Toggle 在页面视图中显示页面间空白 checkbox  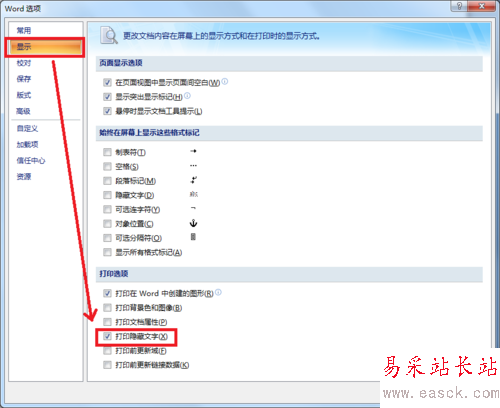tap(107, 82)
